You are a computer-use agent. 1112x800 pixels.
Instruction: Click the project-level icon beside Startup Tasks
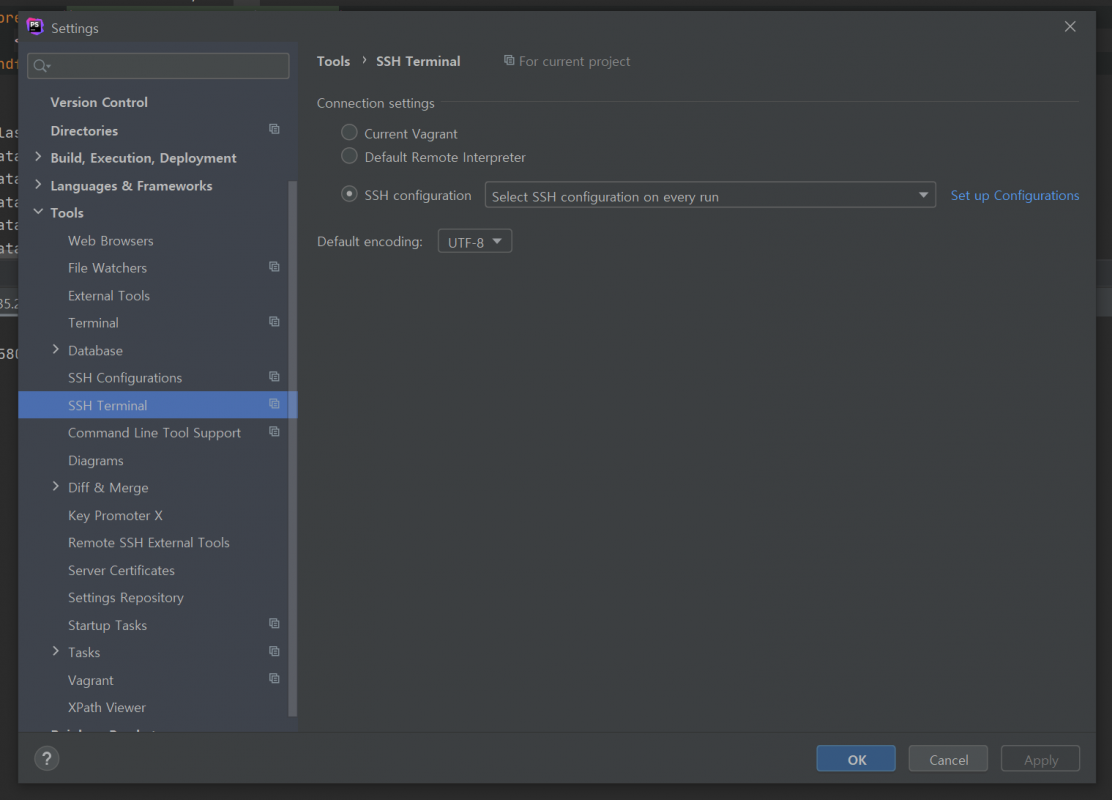click(274, 623)
